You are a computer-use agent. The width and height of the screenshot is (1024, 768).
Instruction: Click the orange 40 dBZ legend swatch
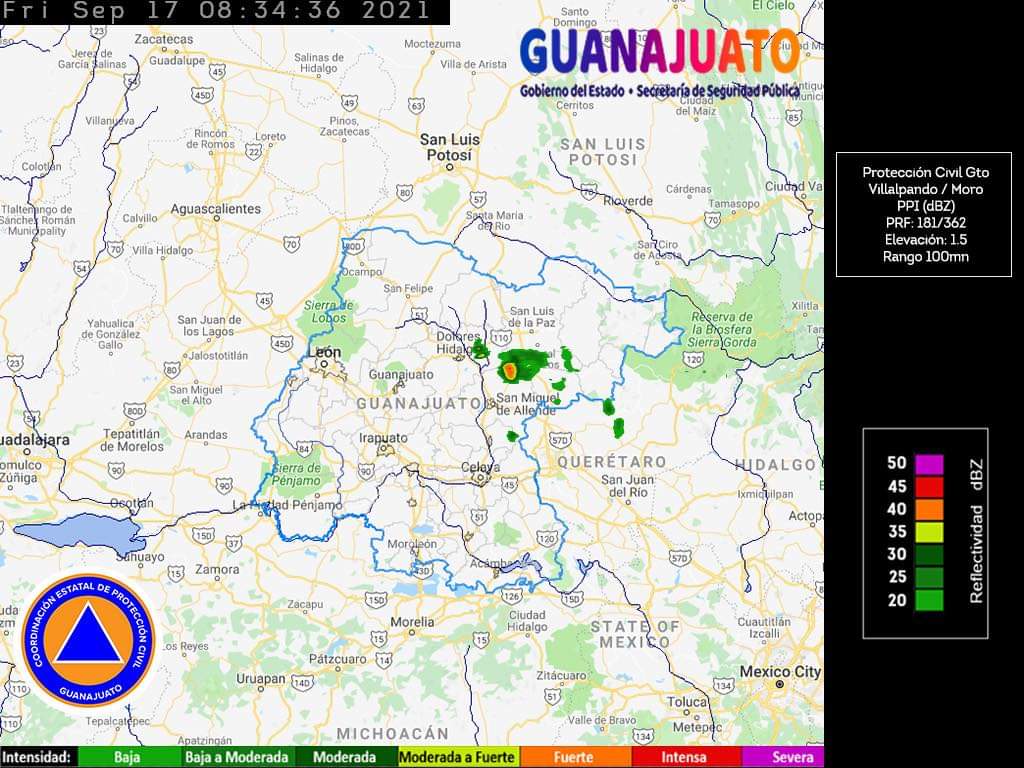tap(929, 509)
